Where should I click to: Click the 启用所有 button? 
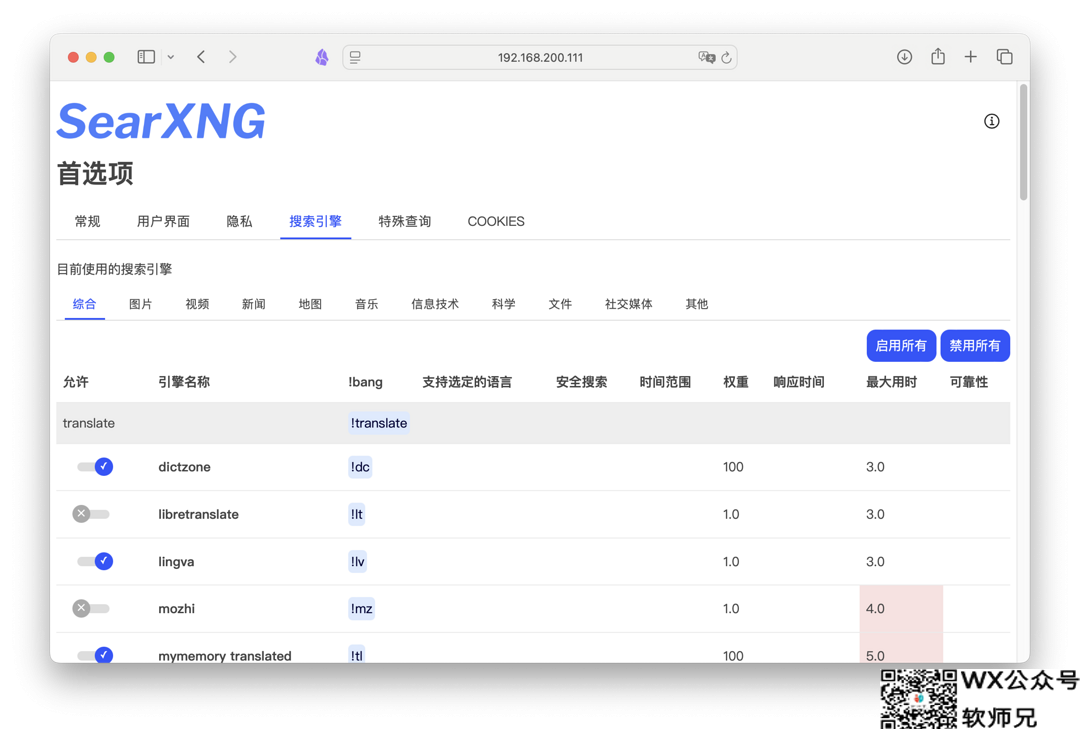pos(901,345)
